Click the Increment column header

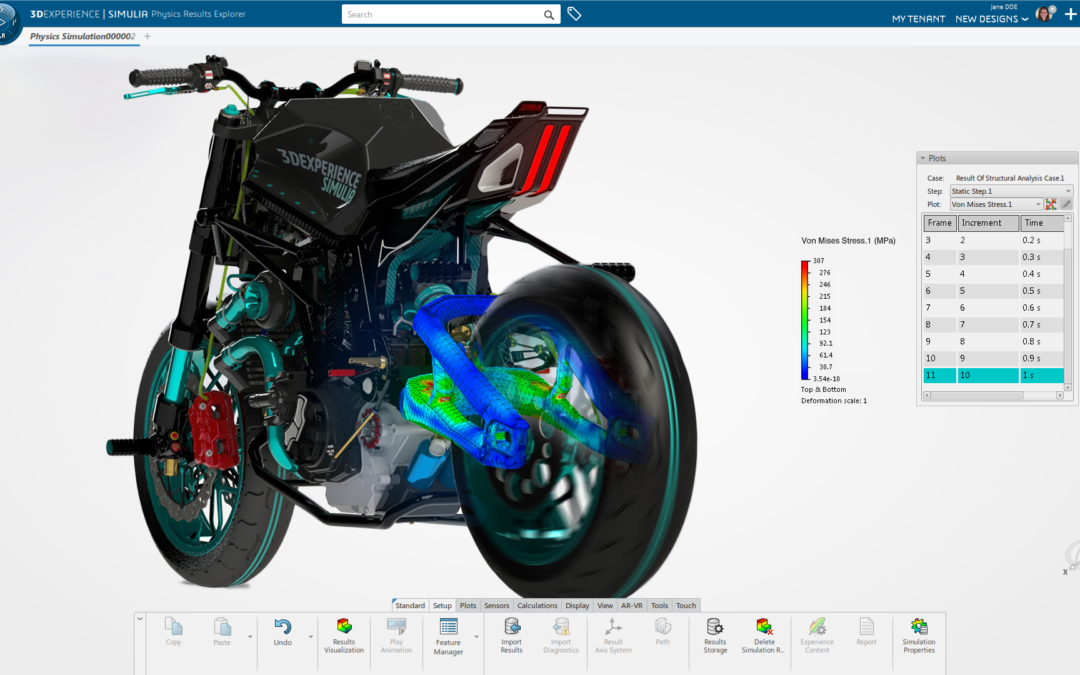coord(988,223)
